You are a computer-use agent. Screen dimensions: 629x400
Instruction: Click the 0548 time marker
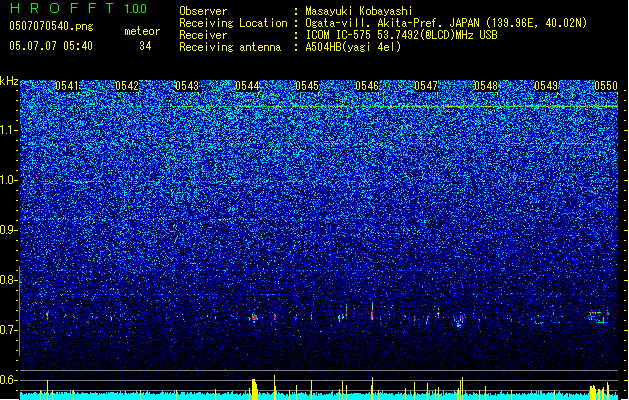coord(486,86)
